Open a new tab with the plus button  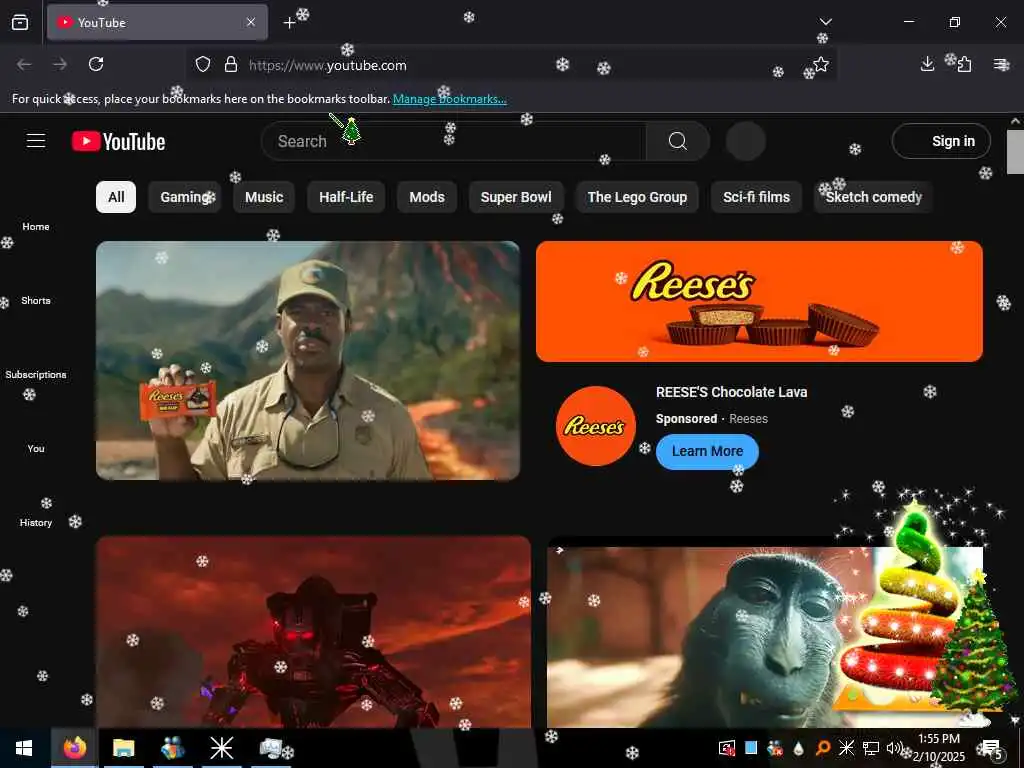tap(289, 23)
